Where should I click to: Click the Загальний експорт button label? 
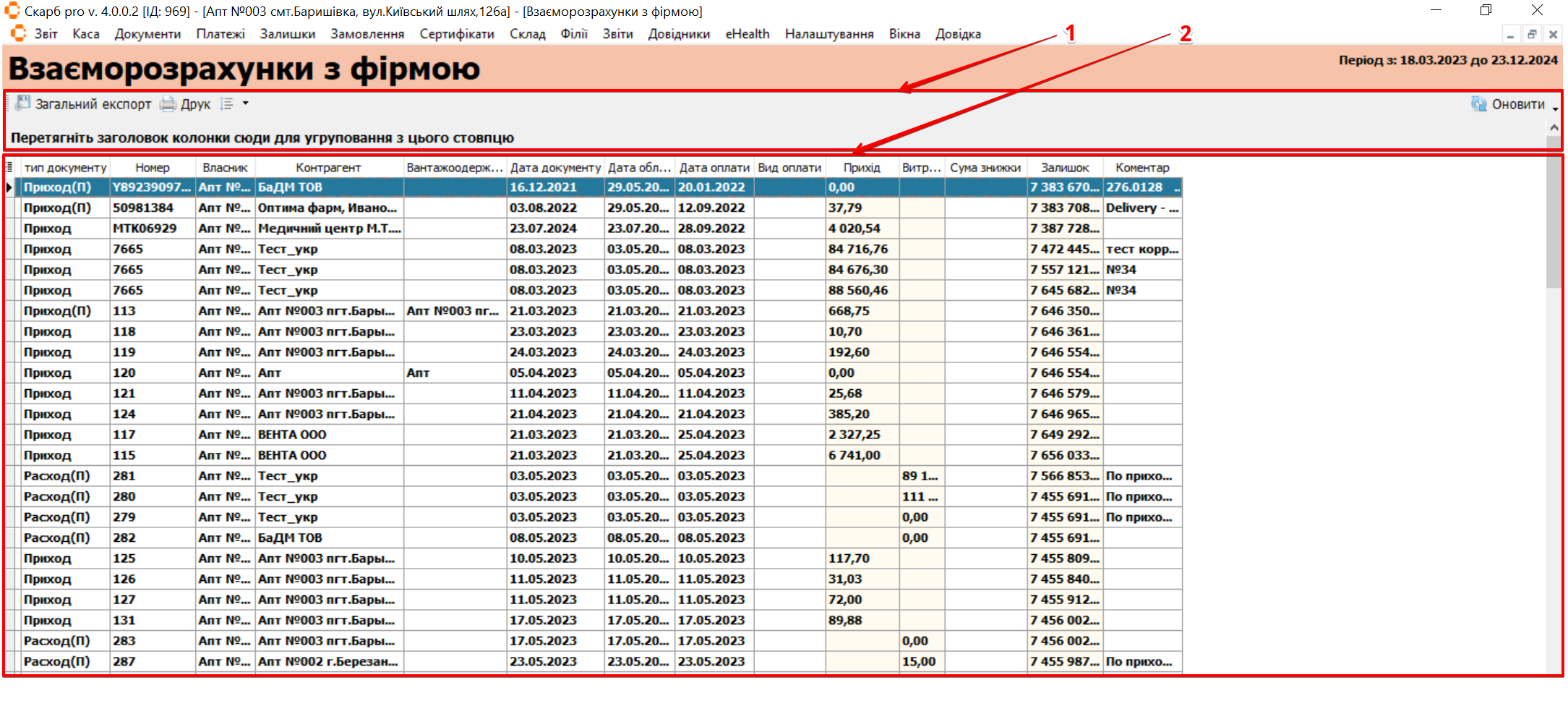coord(93,104)
